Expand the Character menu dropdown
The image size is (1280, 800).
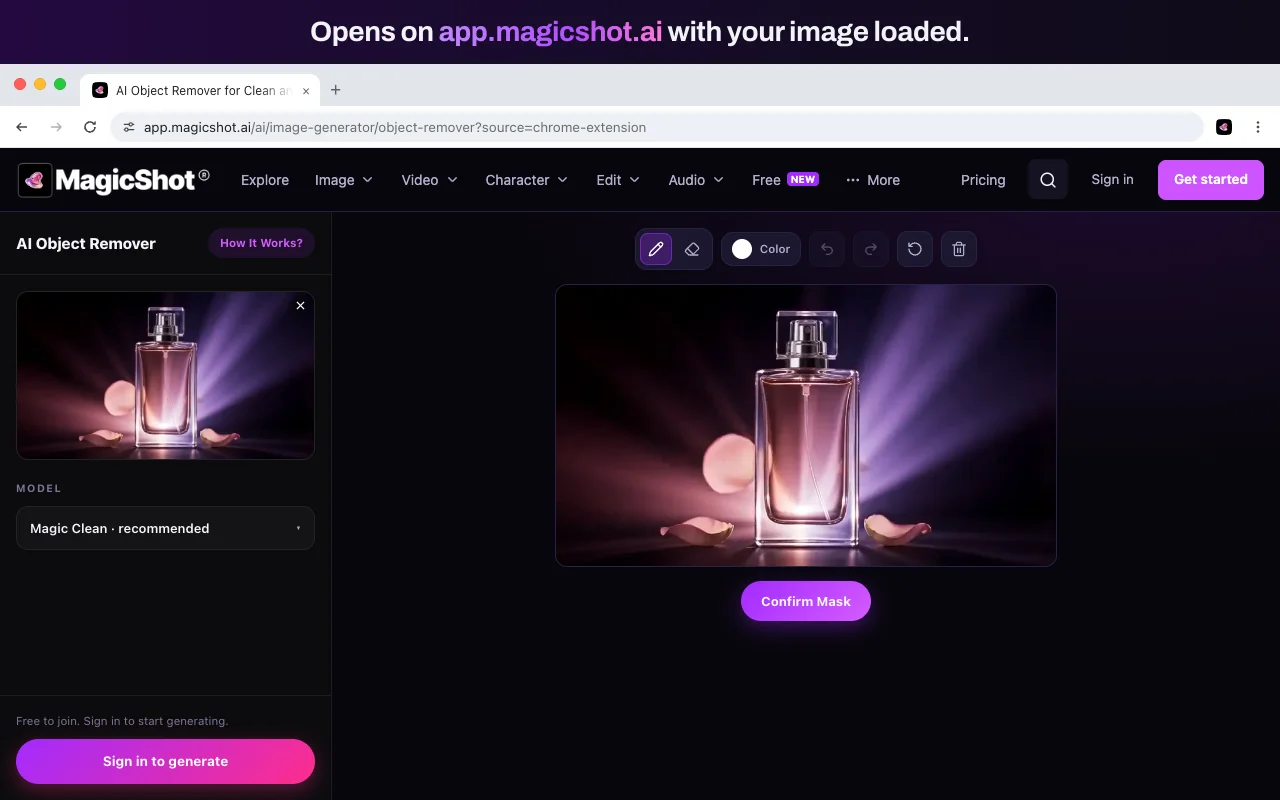pyautogui.click(x=526, y=180)
